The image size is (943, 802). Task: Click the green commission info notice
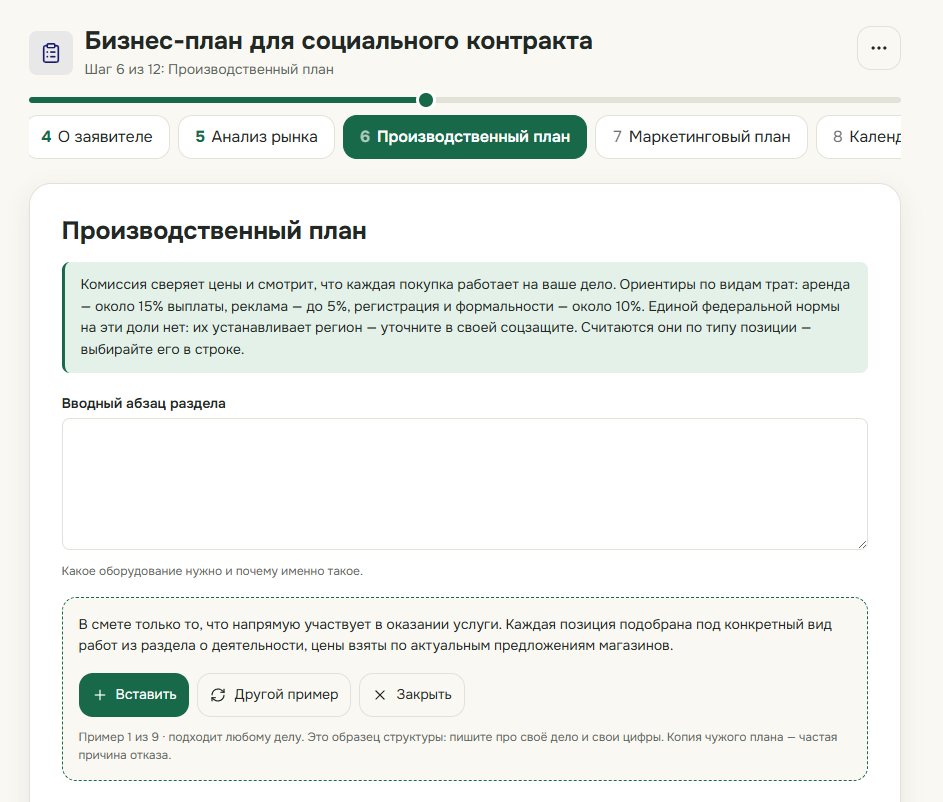click(x=465, y=317)
